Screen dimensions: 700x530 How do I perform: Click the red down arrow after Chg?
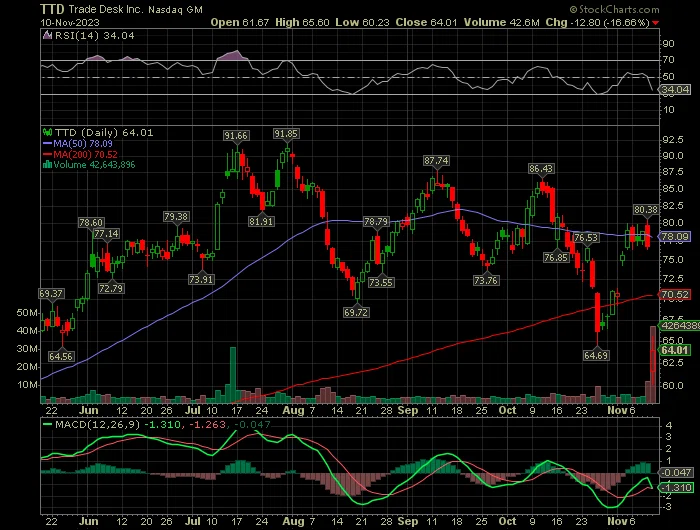coord(655,23)
